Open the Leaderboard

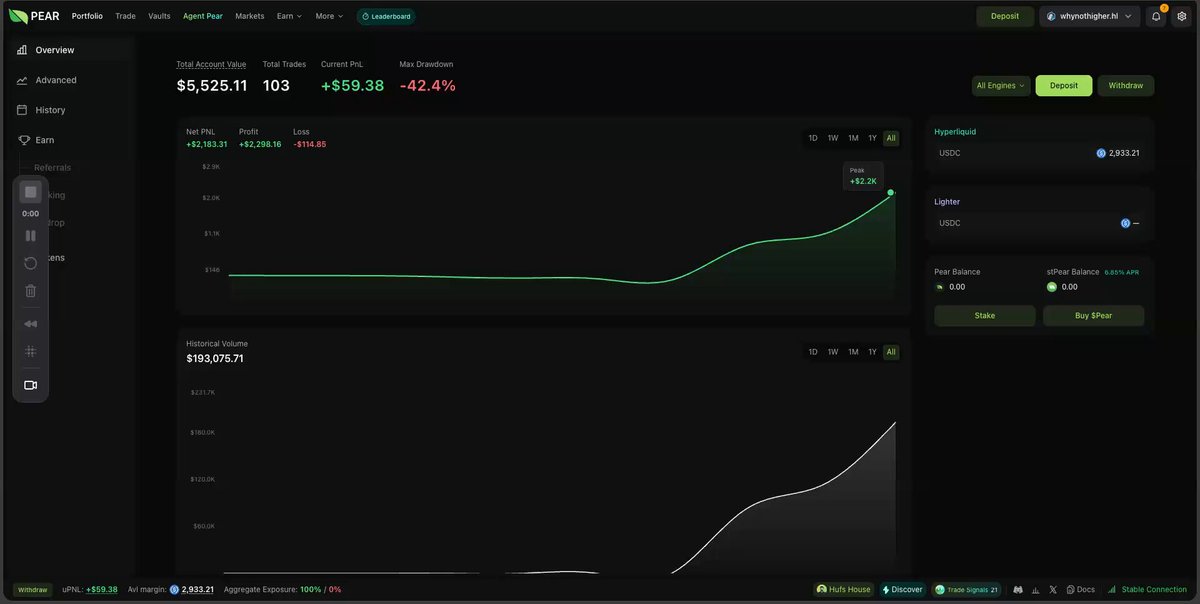point(386,16)
